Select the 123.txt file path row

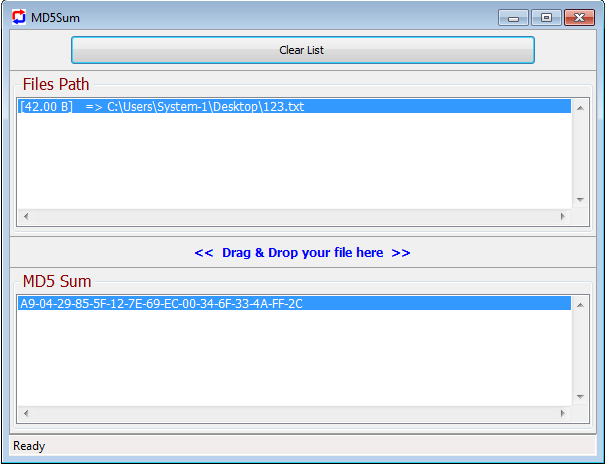(294, 106)
